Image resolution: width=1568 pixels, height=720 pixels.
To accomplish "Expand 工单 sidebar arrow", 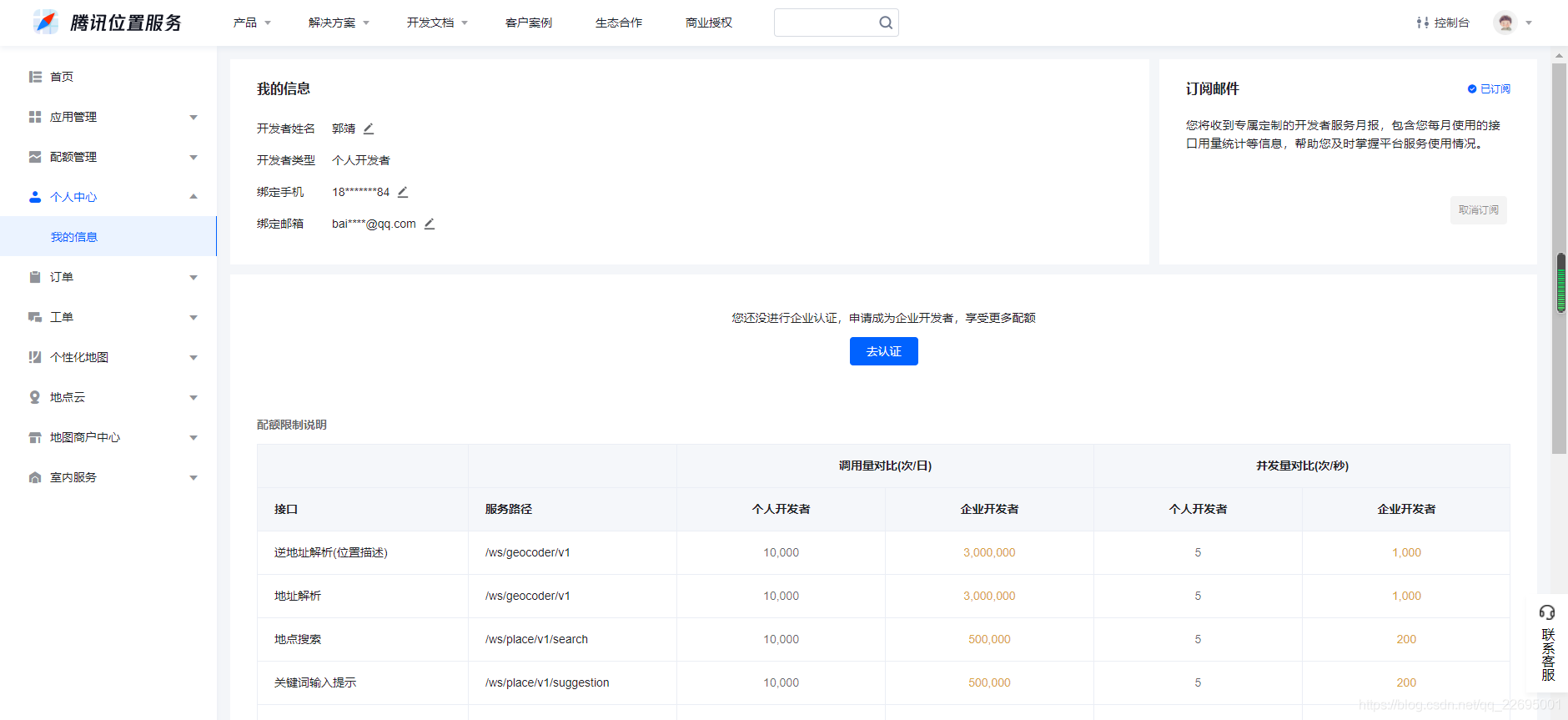I will tap(193, 317).
